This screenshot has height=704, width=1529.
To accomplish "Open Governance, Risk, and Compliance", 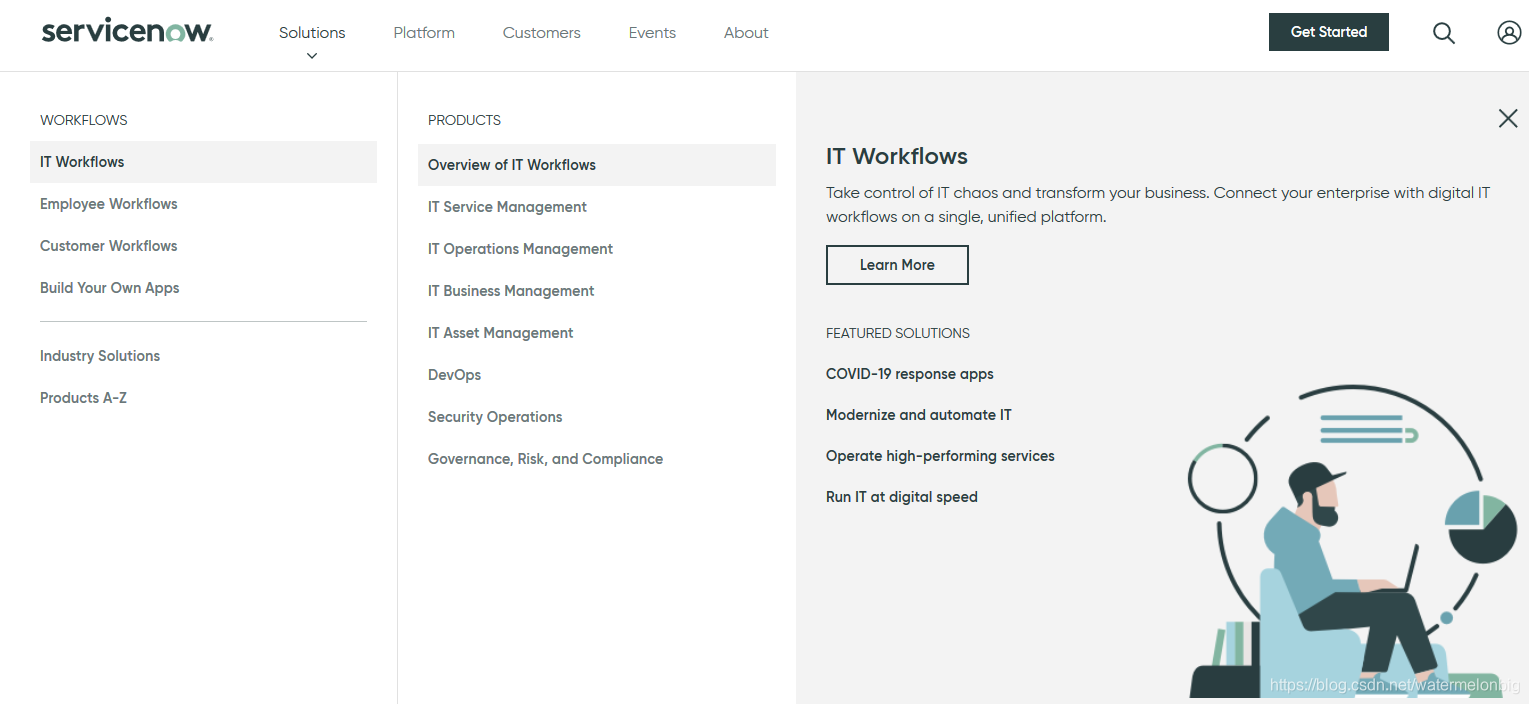I will [x=545, y=459].
